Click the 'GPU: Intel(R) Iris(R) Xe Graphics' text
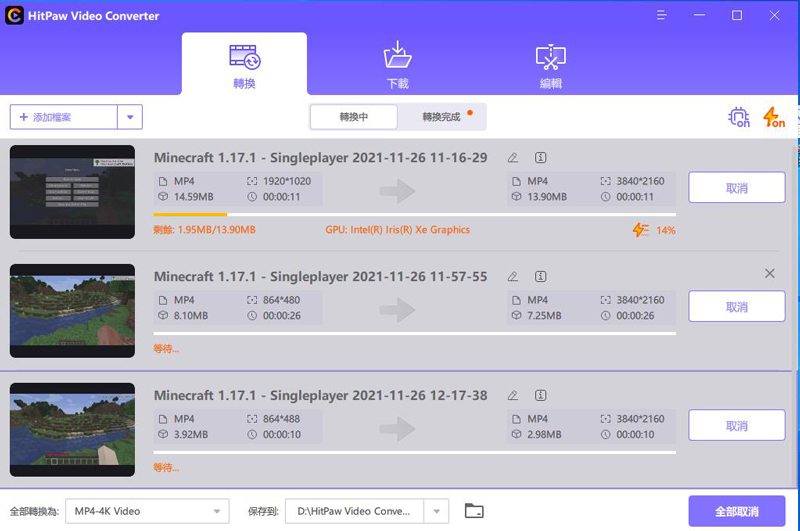Screen dimensions: 800x531 coord(397,230)
